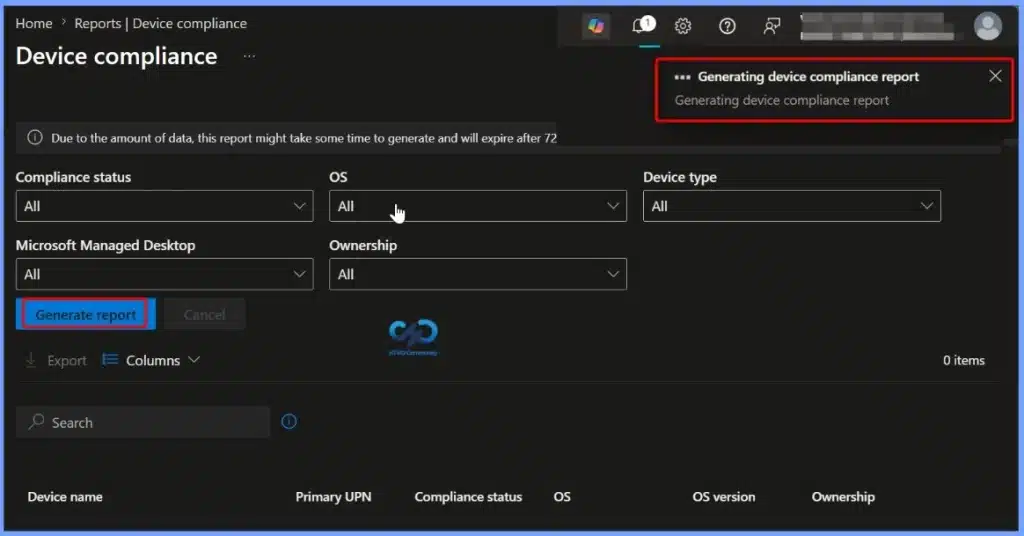Open the Feedback icon in the header
Image resolution: width=1024 pixels, height=536 pixels.
pyautogui.click(x=771, y=26)
